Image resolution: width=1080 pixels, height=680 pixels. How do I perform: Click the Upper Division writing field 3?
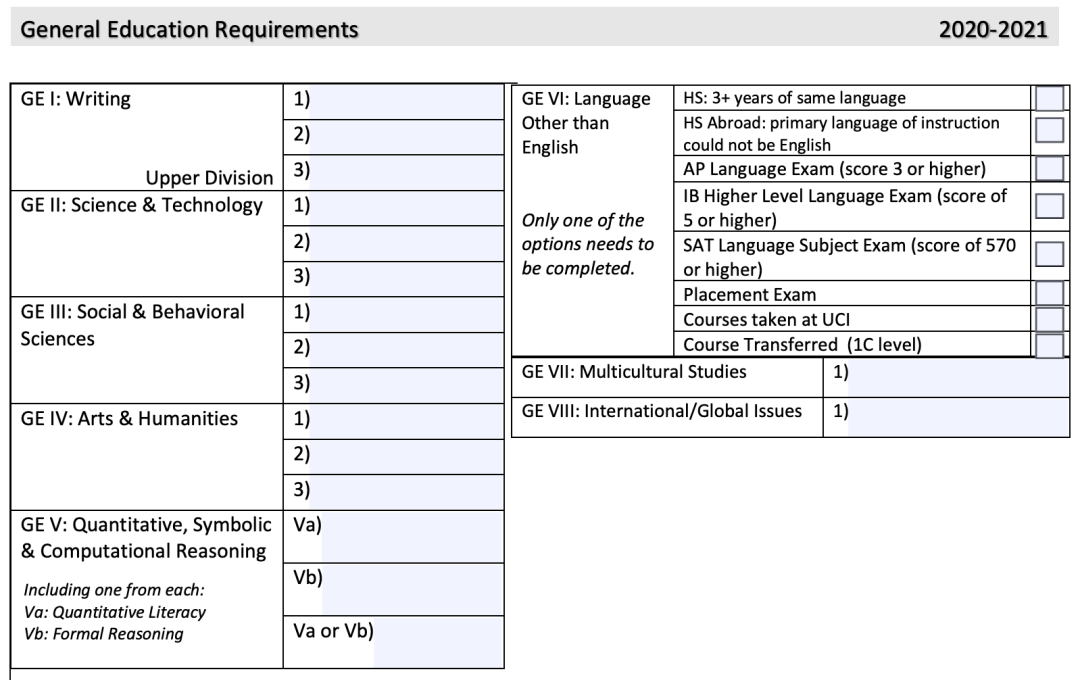(412, 171)
